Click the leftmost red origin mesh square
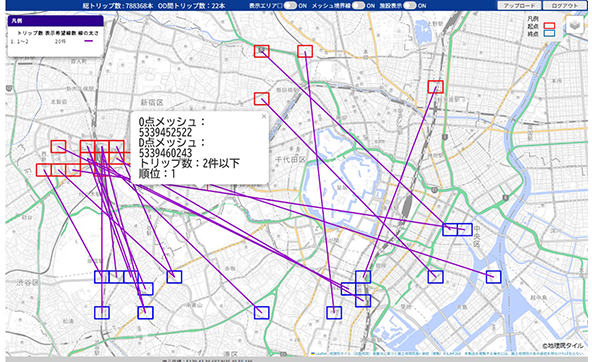This screenshot has width=592, height=362. pyautogui.click(x=44, y=170)
